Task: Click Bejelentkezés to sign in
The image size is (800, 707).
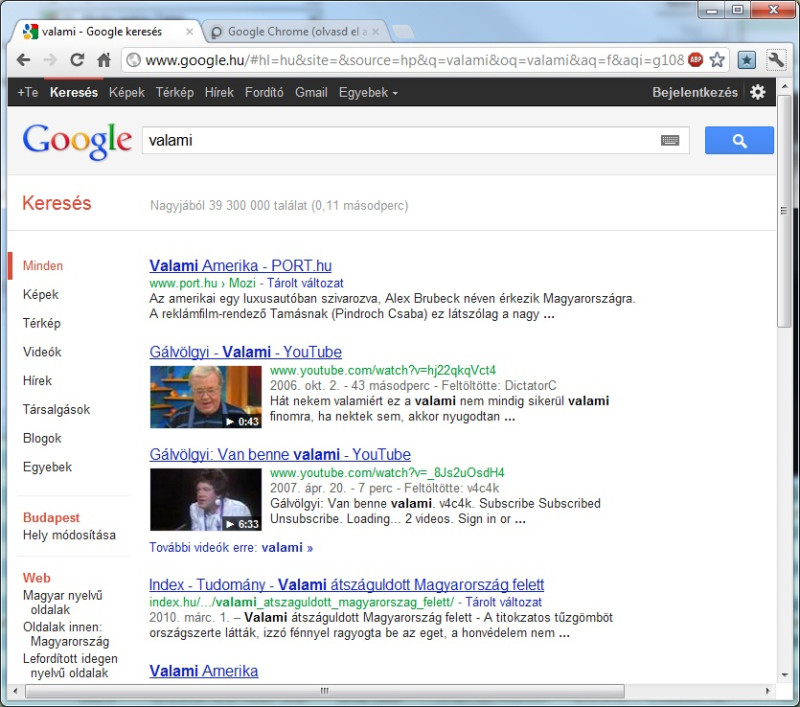Action: [x=695, y=92]
